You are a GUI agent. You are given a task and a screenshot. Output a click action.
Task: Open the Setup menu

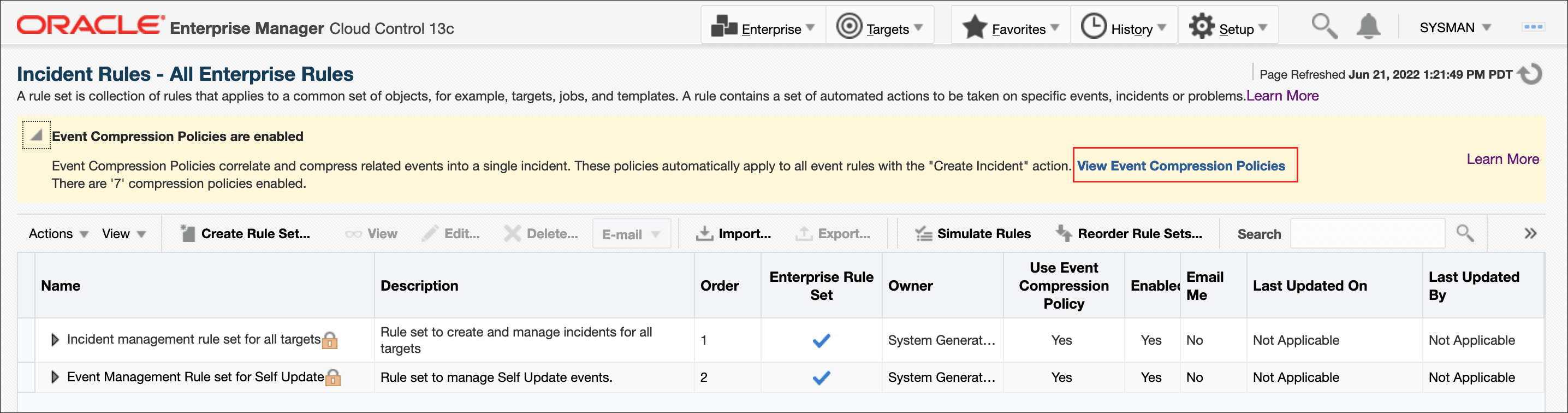1228,28
